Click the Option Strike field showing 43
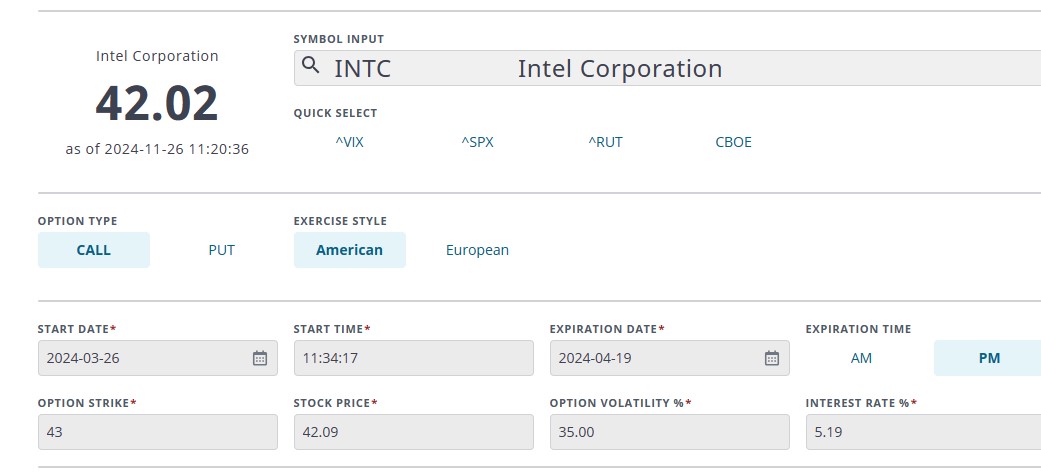 (157, 432)
